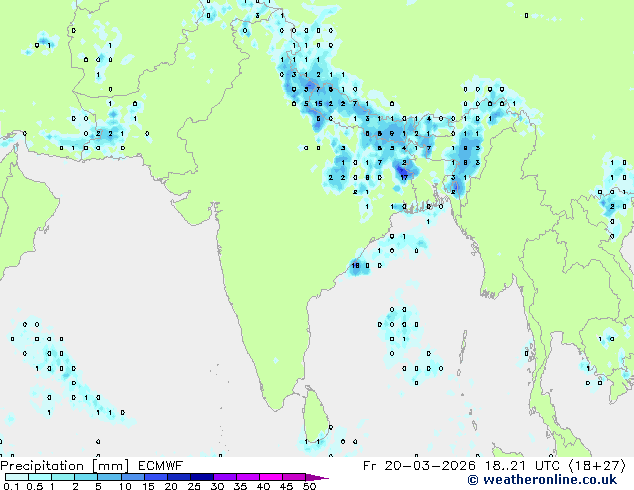Click the 'ECMWF' model label
The height and width of the screenshot is (490, 634).
tap(161, 466)
